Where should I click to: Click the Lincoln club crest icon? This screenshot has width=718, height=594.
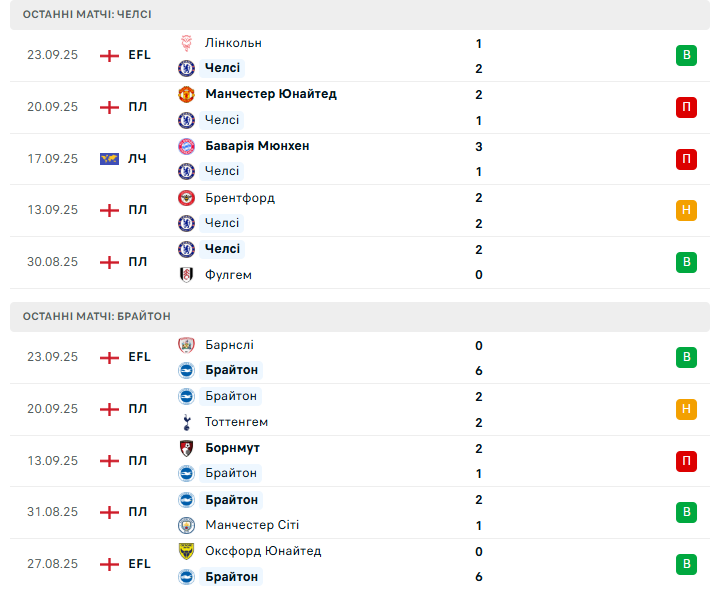coord(186,43)
